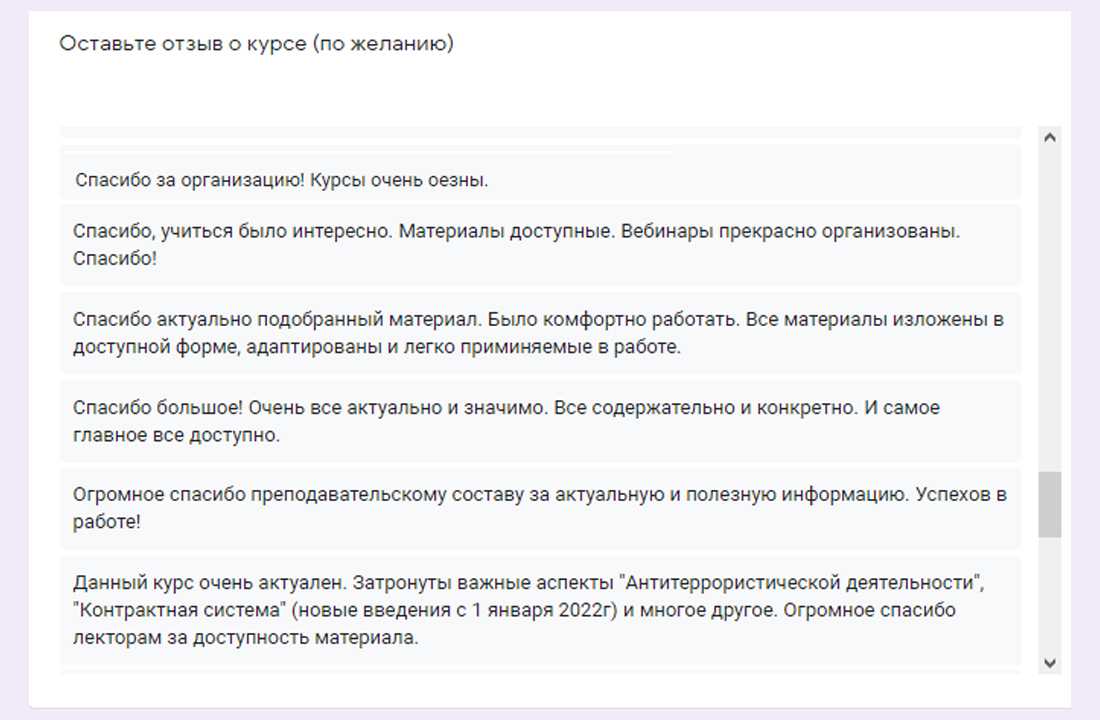
Task: Click the scrollbar up arrow
Action: coord(1049,138)
